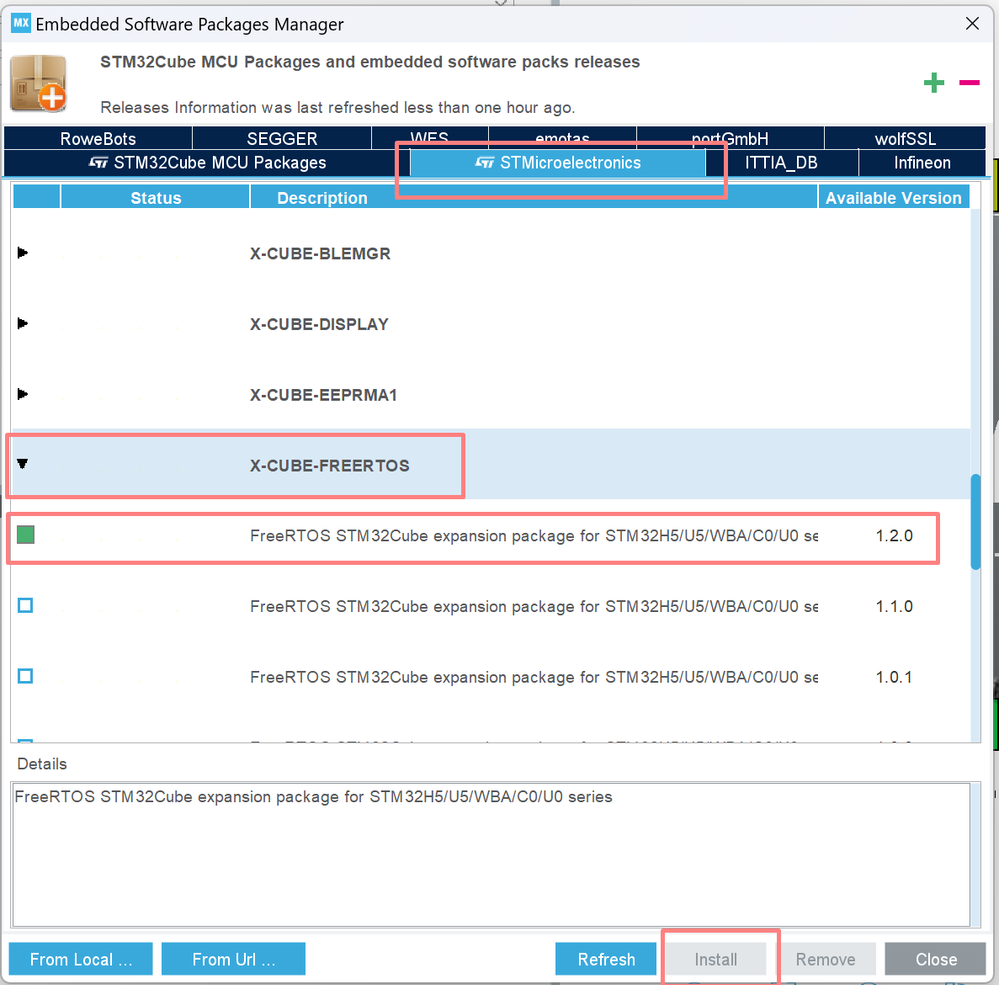Click the From Local button
Viewport: 999px width, 985px height.
click(x=81, y=959)
